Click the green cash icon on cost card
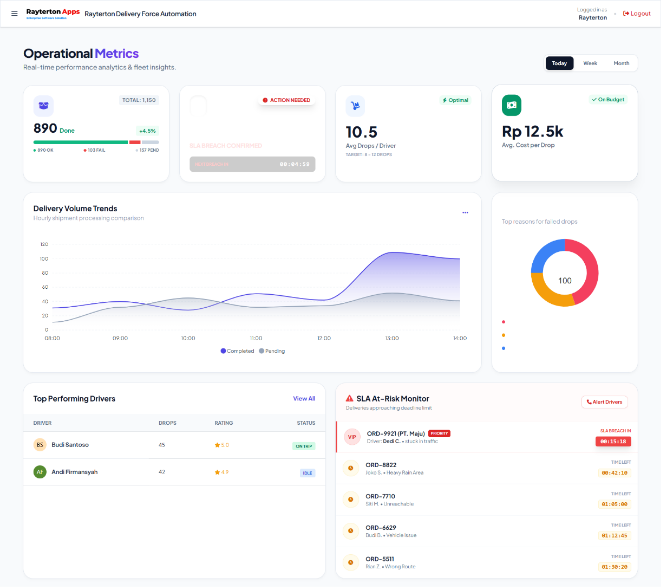The height and width of the screenshot is (587, 662). pos(511,105)
